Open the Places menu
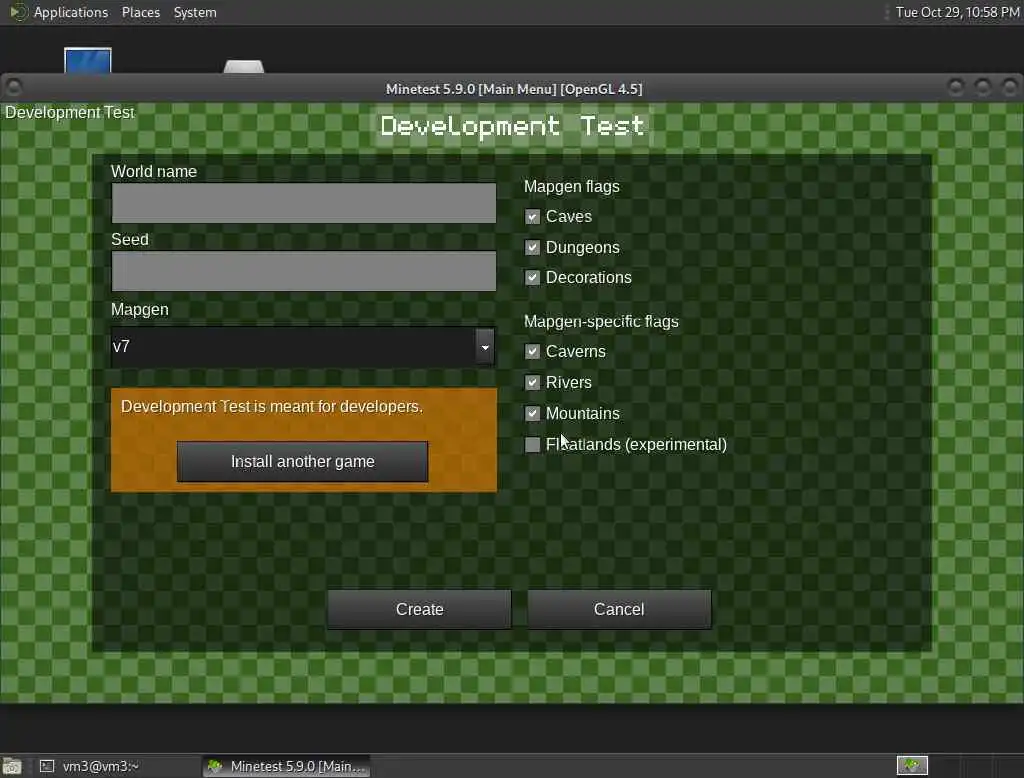Image resolution: width=1024 pixels, height=778 pixels. point(140,12)
